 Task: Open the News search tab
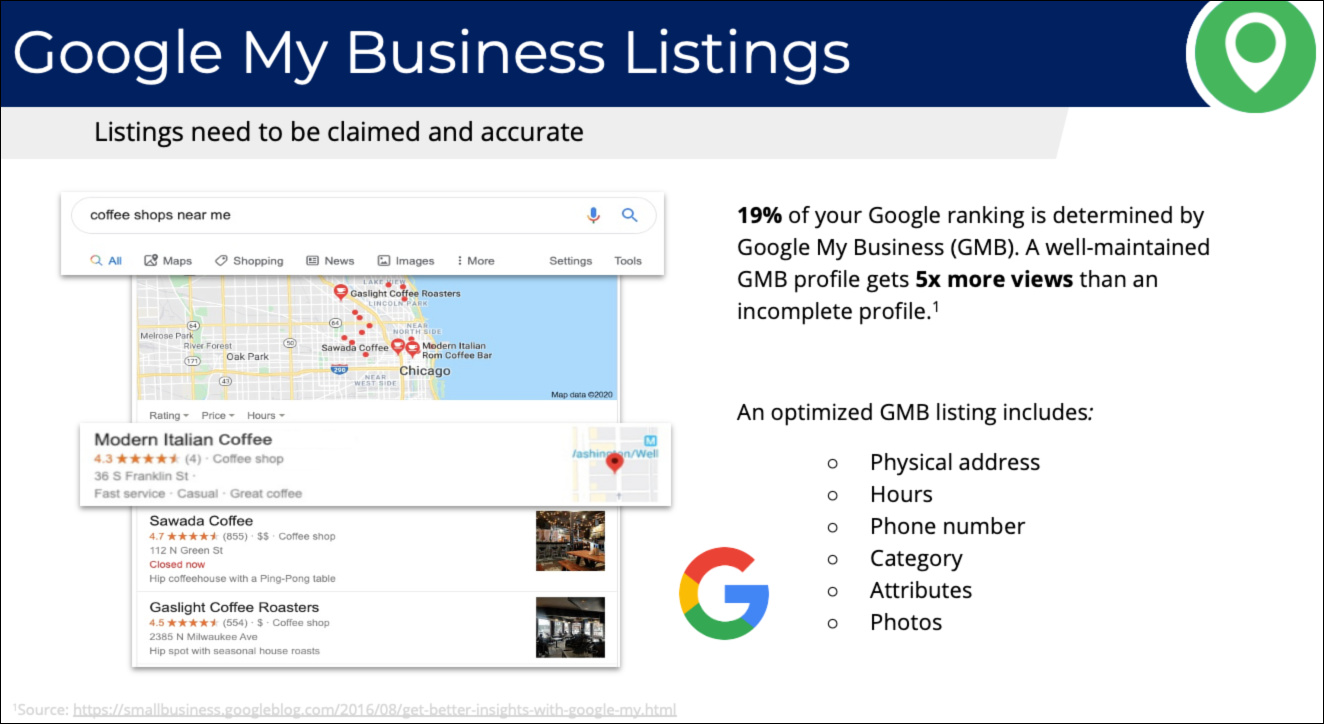pyautogui.click(x=330, y=261)
